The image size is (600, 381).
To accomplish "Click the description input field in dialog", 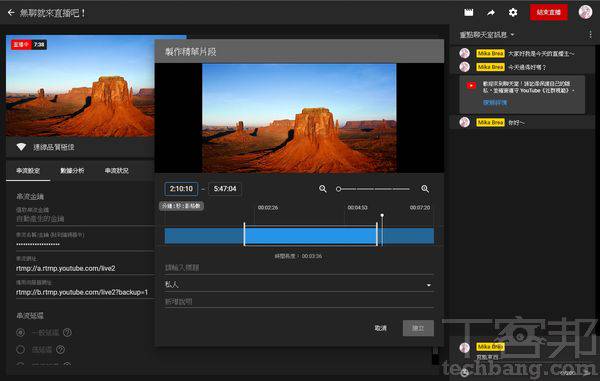I will pos(299,301).
